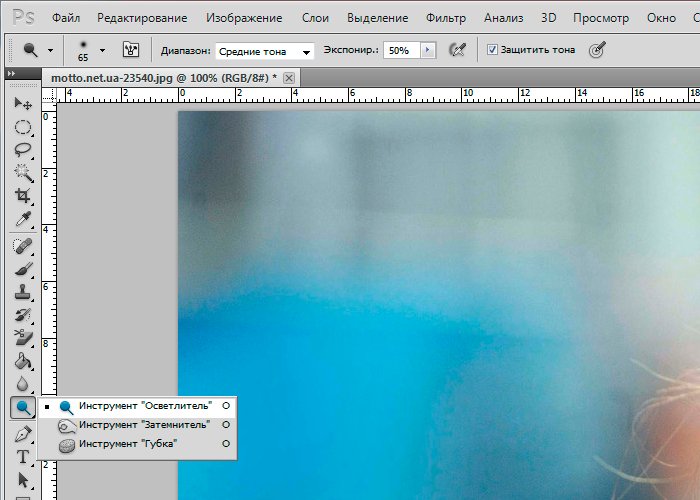Select the Pen tool

[22, 434]
